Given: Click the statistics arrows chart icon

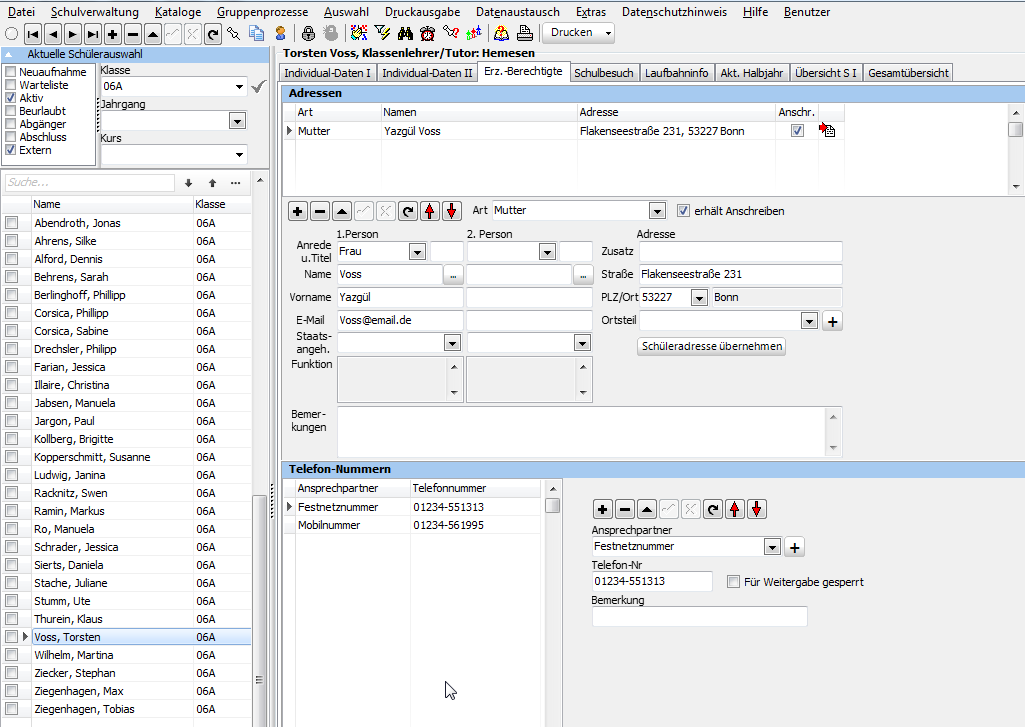Looking at the screenshot, I should (474, 33).
